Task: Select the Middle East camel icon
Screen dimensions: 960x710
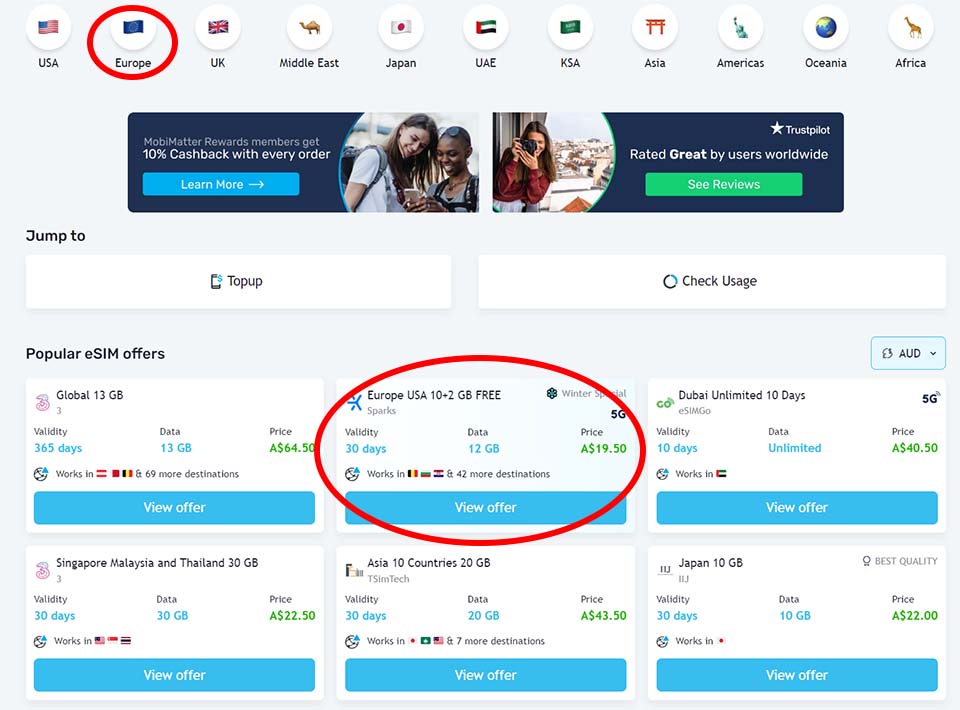Action: coord(309,27)
